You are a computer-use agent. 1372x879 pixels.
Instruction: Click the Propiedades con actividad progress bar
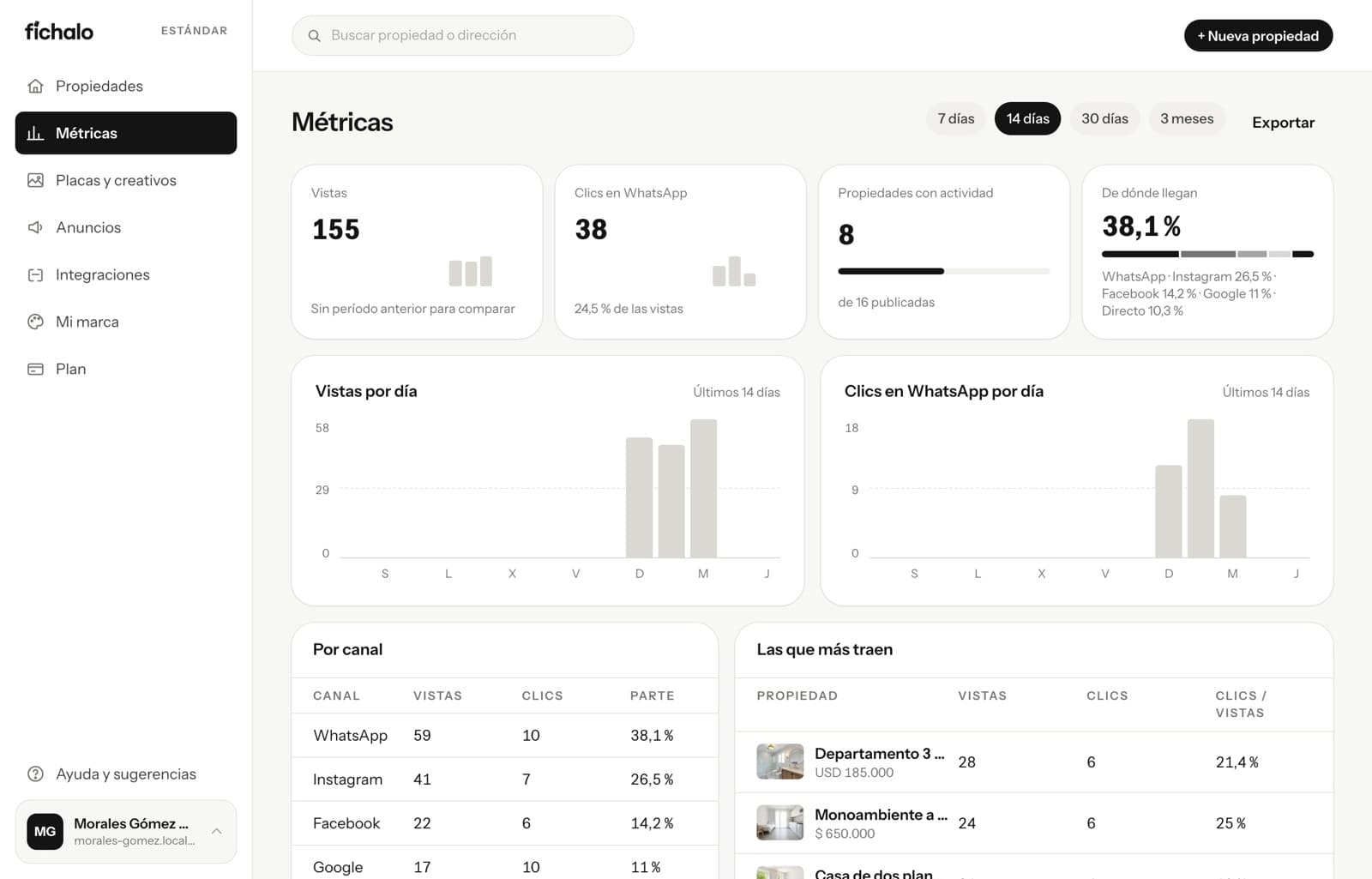(943, 271)
